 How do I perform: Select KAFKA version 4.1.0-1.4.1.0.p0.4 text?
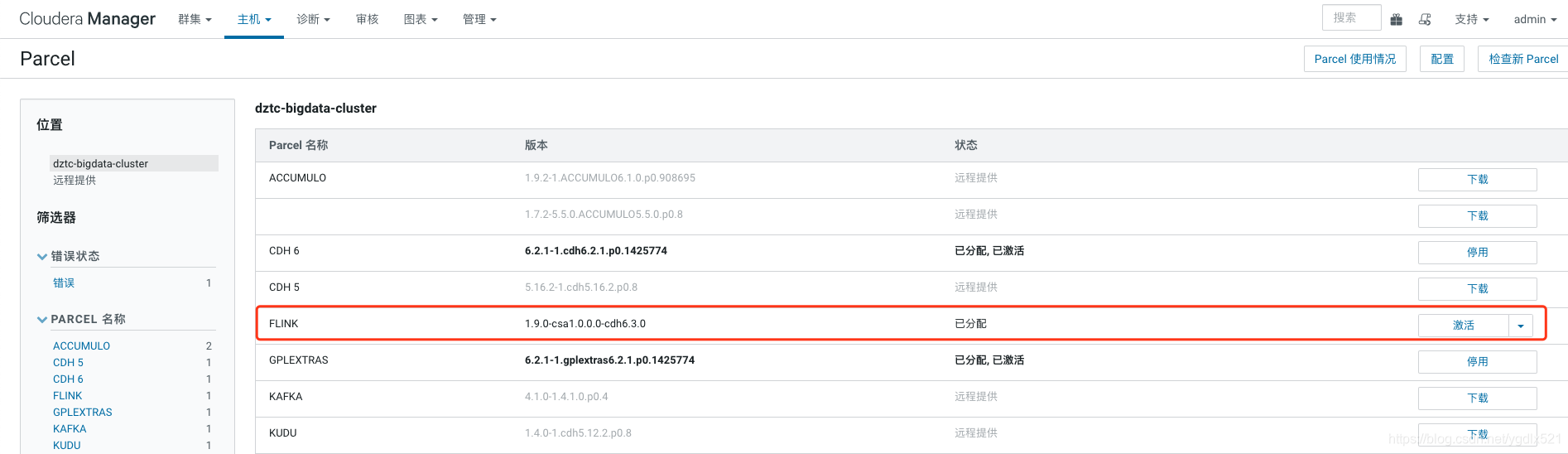[566, 396]
